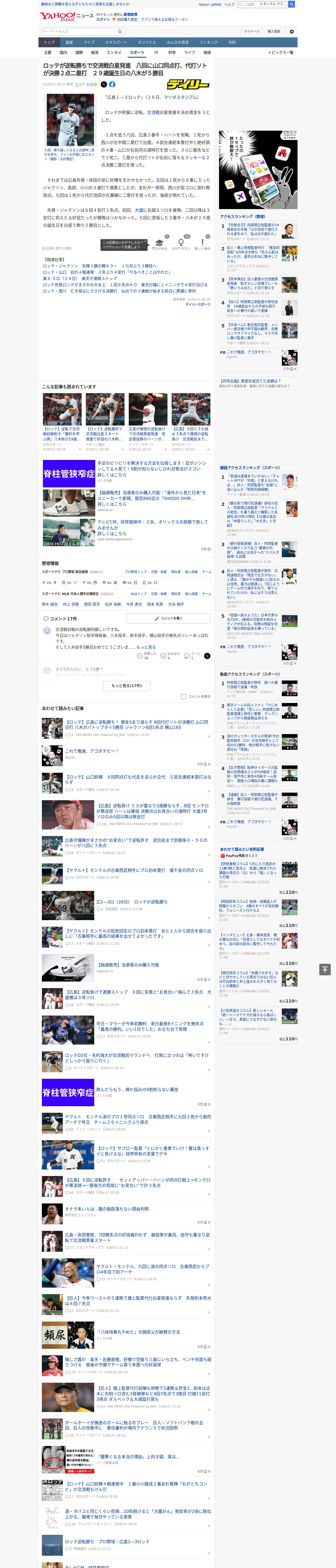Open 購入履歴 link
The image size is (336, 1568).
(x=274, y=32)
